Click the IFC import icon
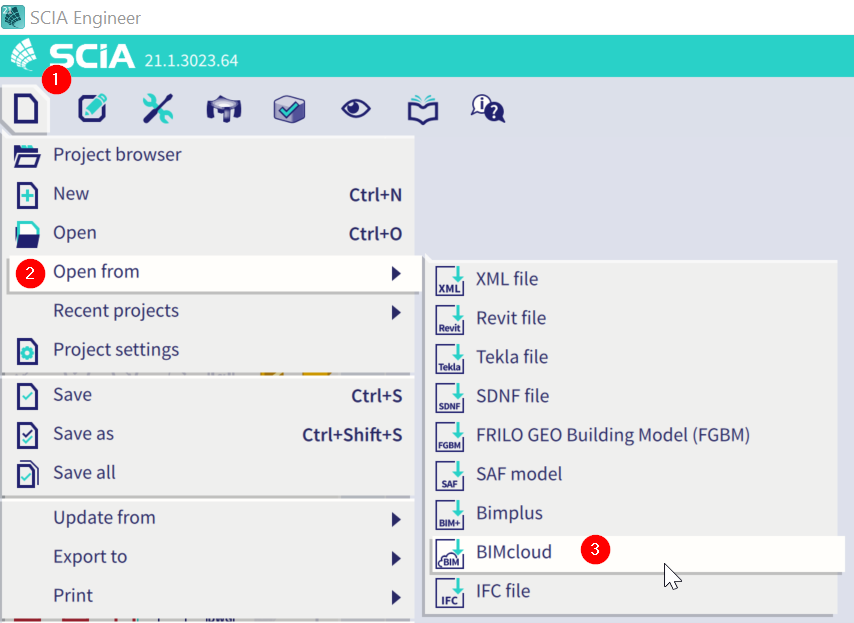The image size is (854, 623). pyautogui.click(x=450, y=593)
